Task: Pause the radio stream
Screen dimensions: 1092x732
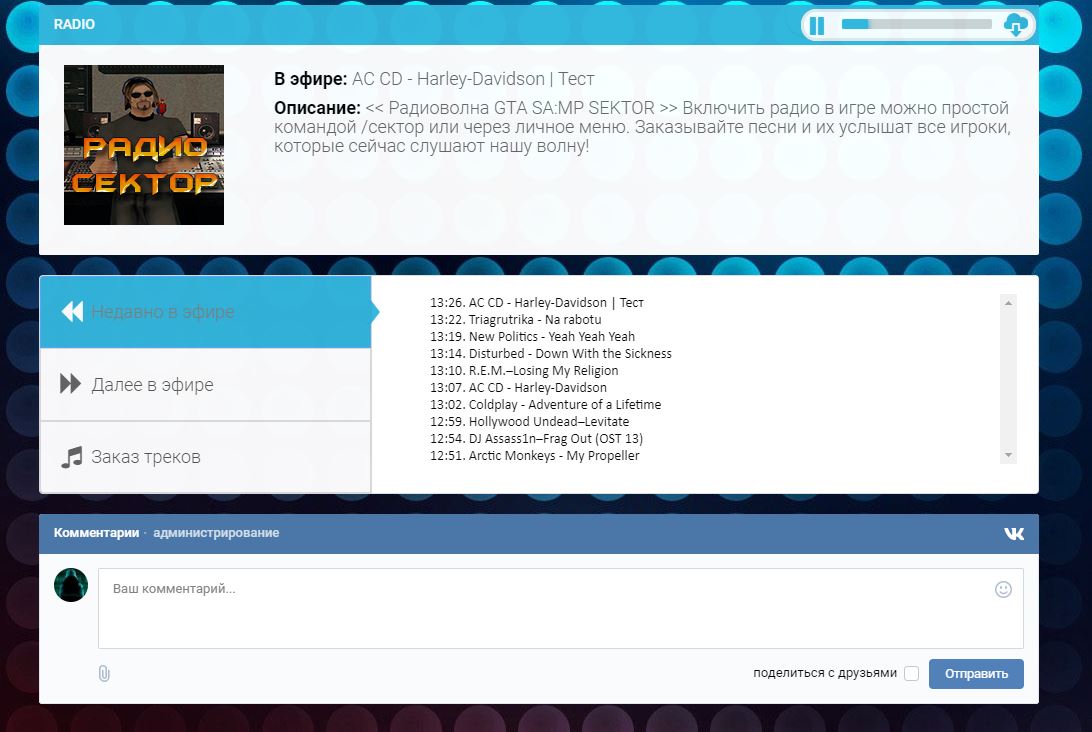Action: coord(817,26)
